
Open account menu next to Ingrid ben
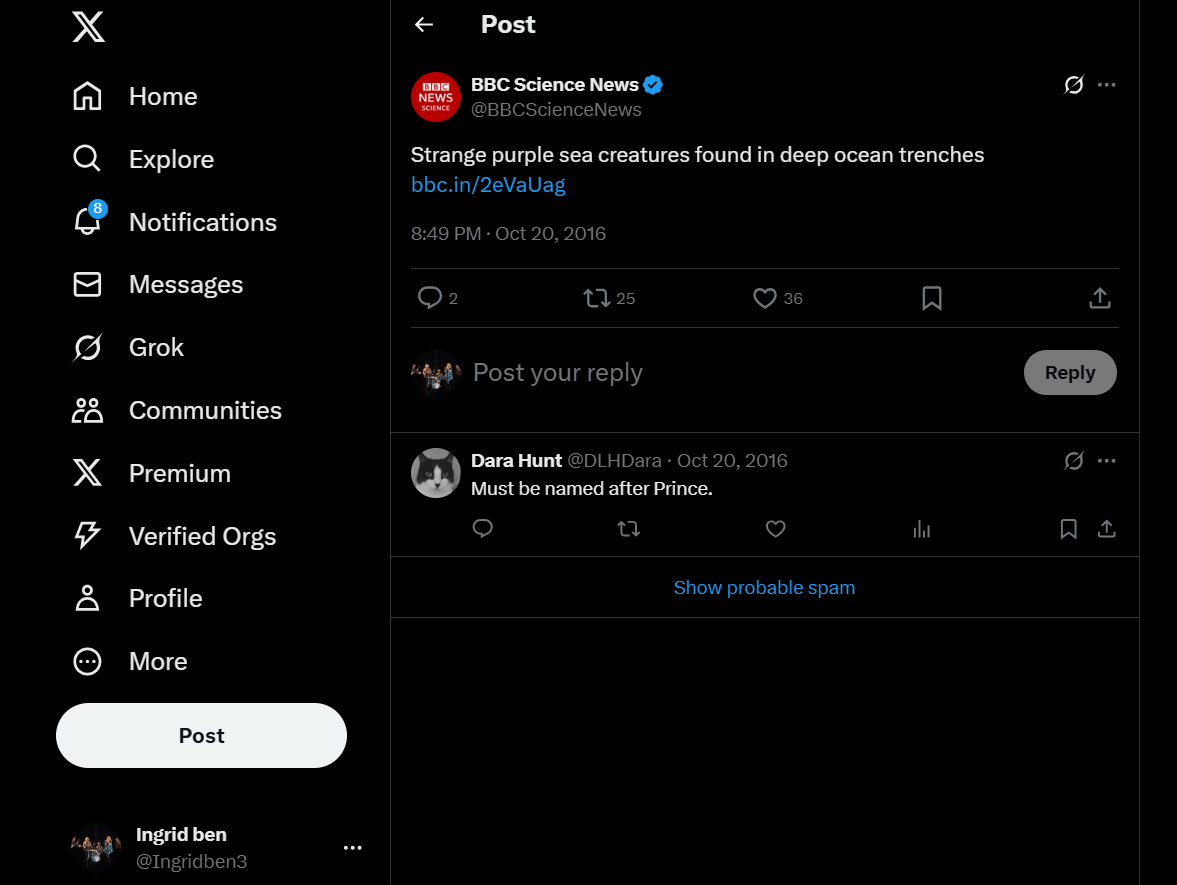(353, 847)
